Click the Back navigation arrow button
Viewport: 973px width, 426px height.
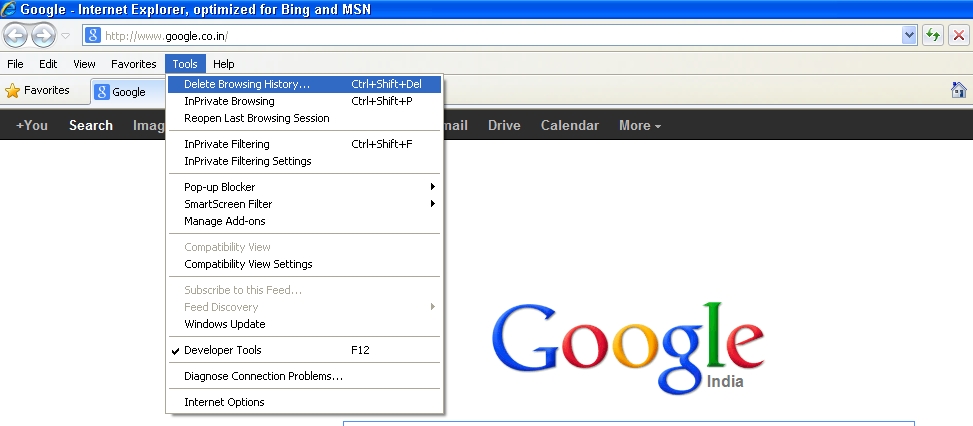[16, 35]
